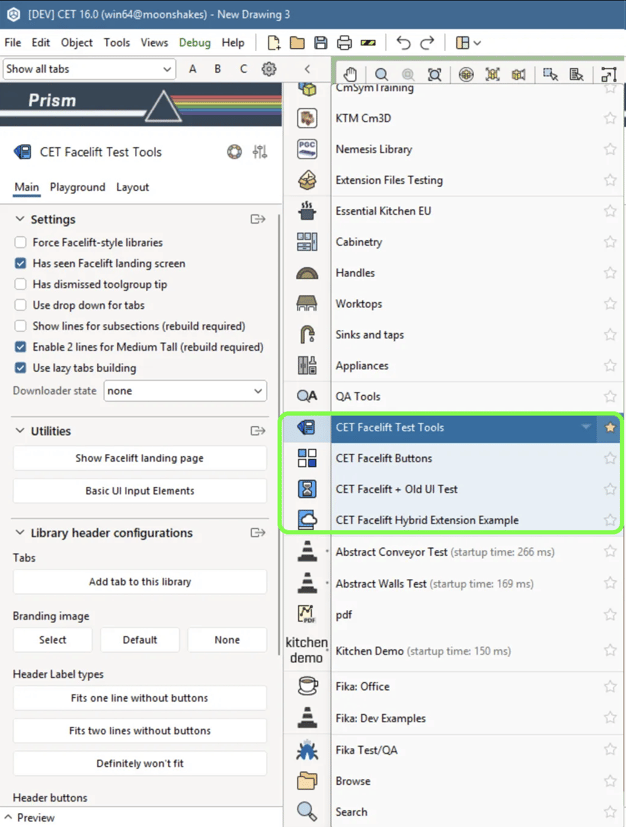Screen dimensions: 626x827
Task: Click the QA Tools icon
Action: (x=307, y=396)
